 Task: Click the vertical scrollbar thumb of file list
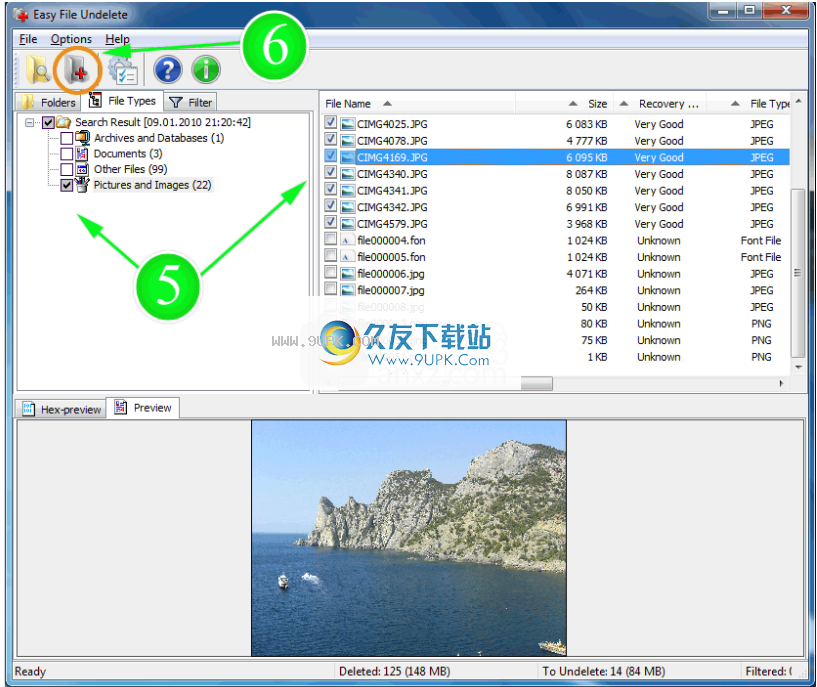pyautogui.click(x=797, y=273)
